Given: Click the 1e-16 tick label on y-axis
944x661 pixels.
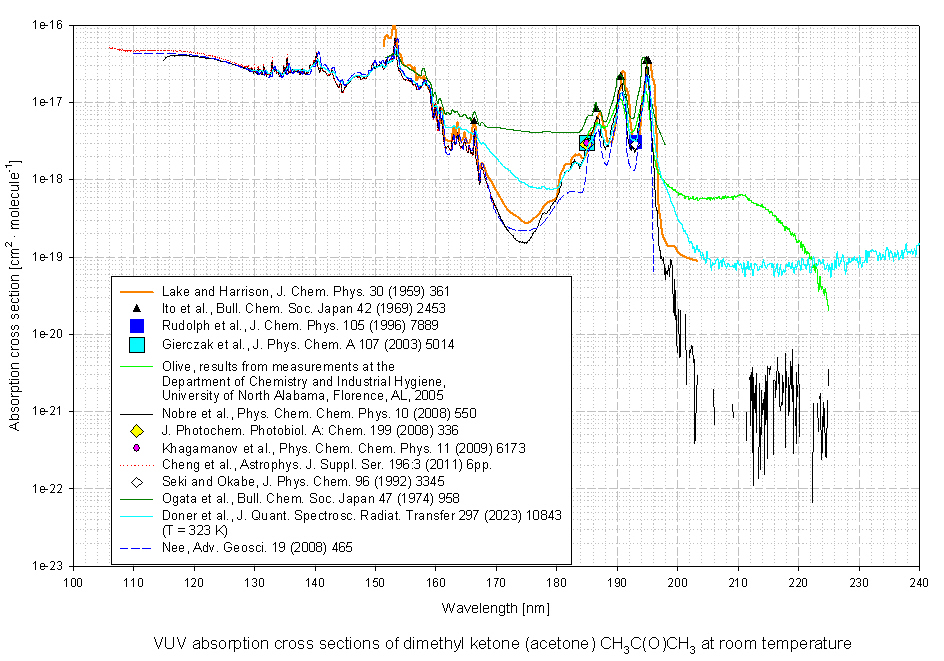Looking at the screenshot, I should point(46,25).
